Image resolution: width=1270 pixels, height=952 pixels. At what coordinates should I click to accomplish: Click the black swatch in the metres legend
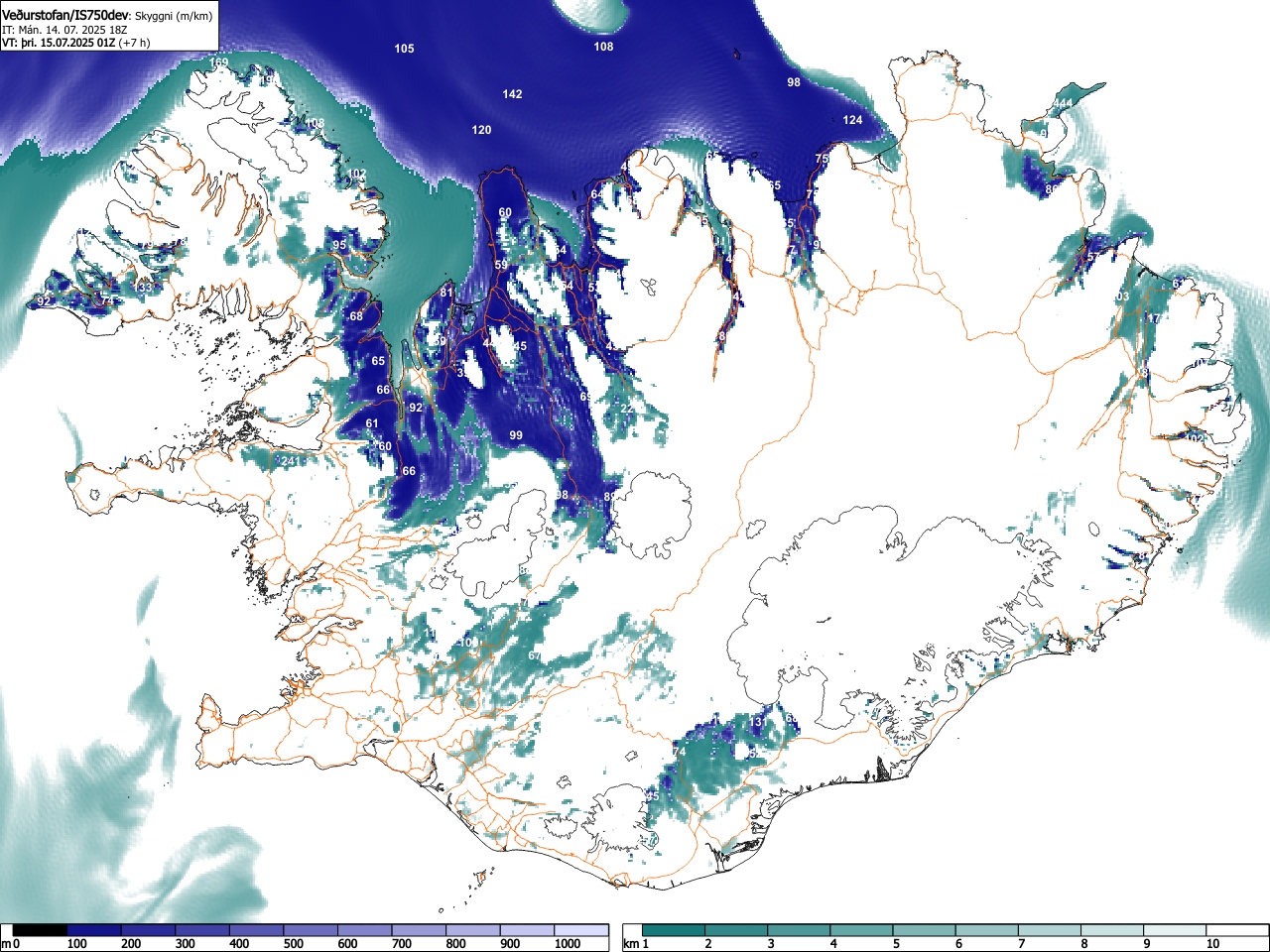point(41,930)
